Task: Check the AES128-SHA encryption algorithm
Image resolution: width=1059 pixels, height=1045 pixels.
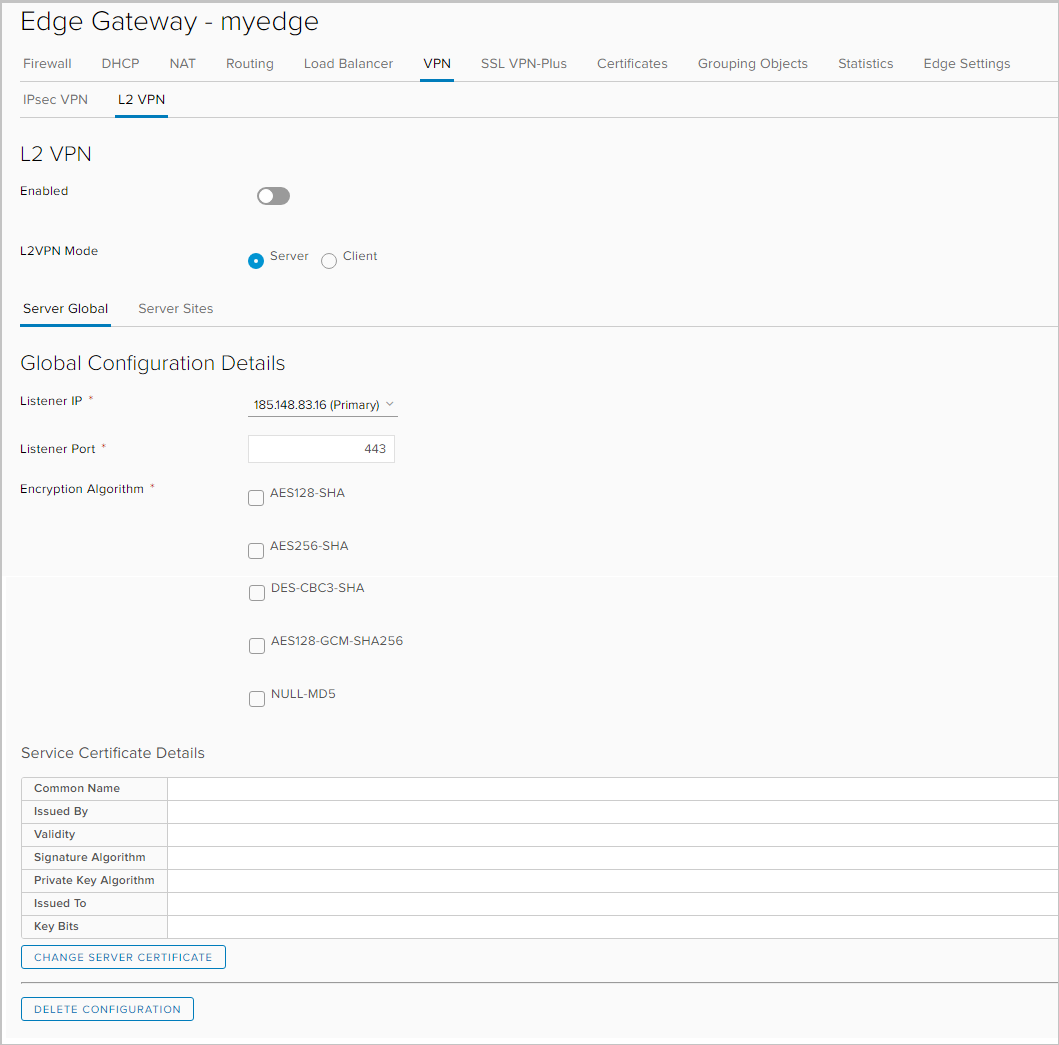Action: coord(256,497)
